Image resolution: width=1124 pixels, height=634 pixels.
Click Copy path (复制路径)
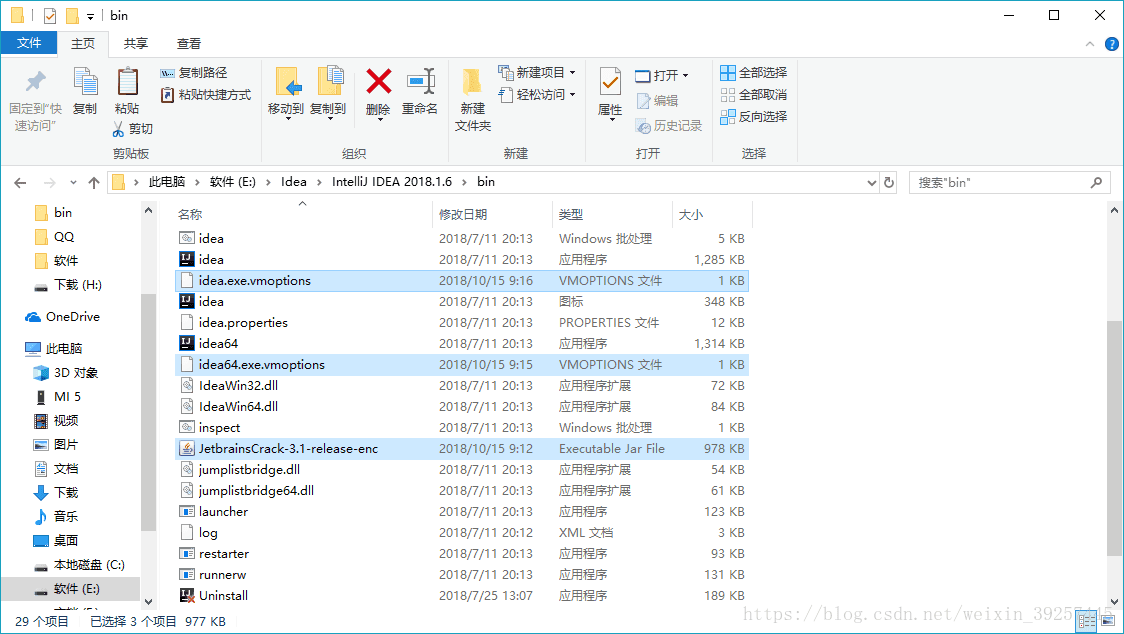[193, 72]
